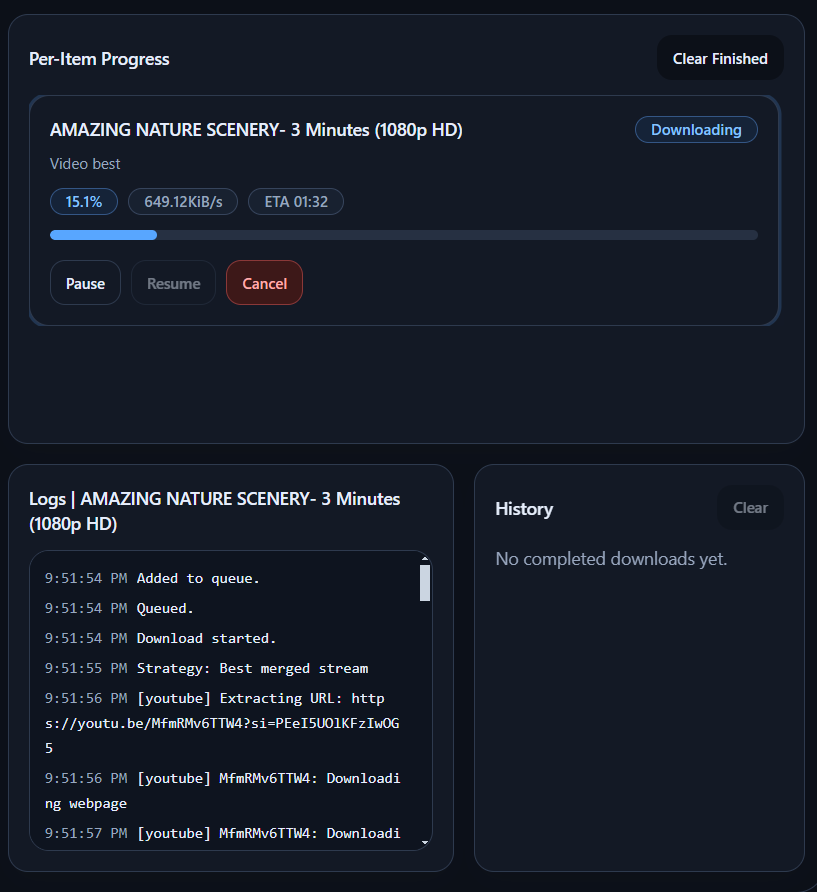Select the Per-Item Progress header

click(x=99, y=58)
